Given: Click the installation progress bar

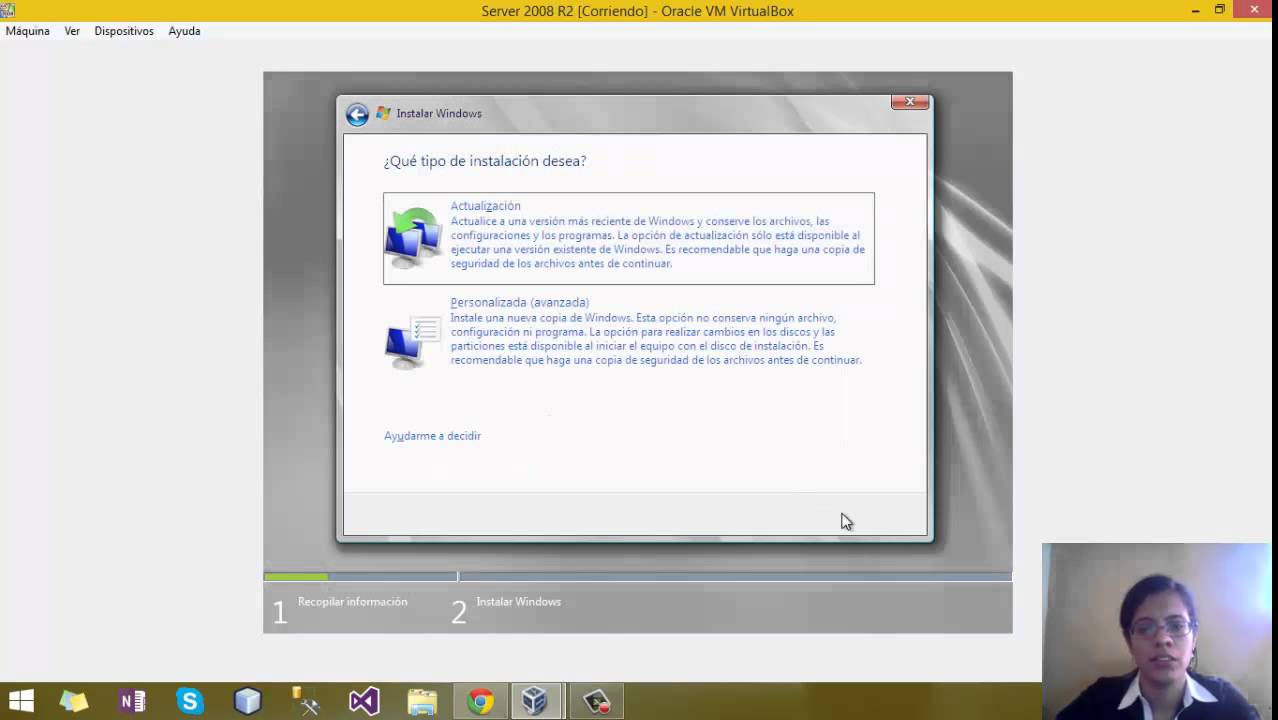Looking at the screenshot, I should tap(638, 576).
